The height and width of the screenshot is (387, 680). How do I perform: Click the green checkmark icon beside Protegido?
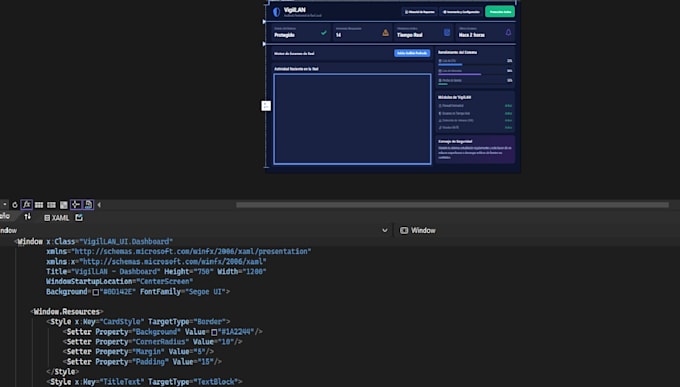click(x=324, y=33)
